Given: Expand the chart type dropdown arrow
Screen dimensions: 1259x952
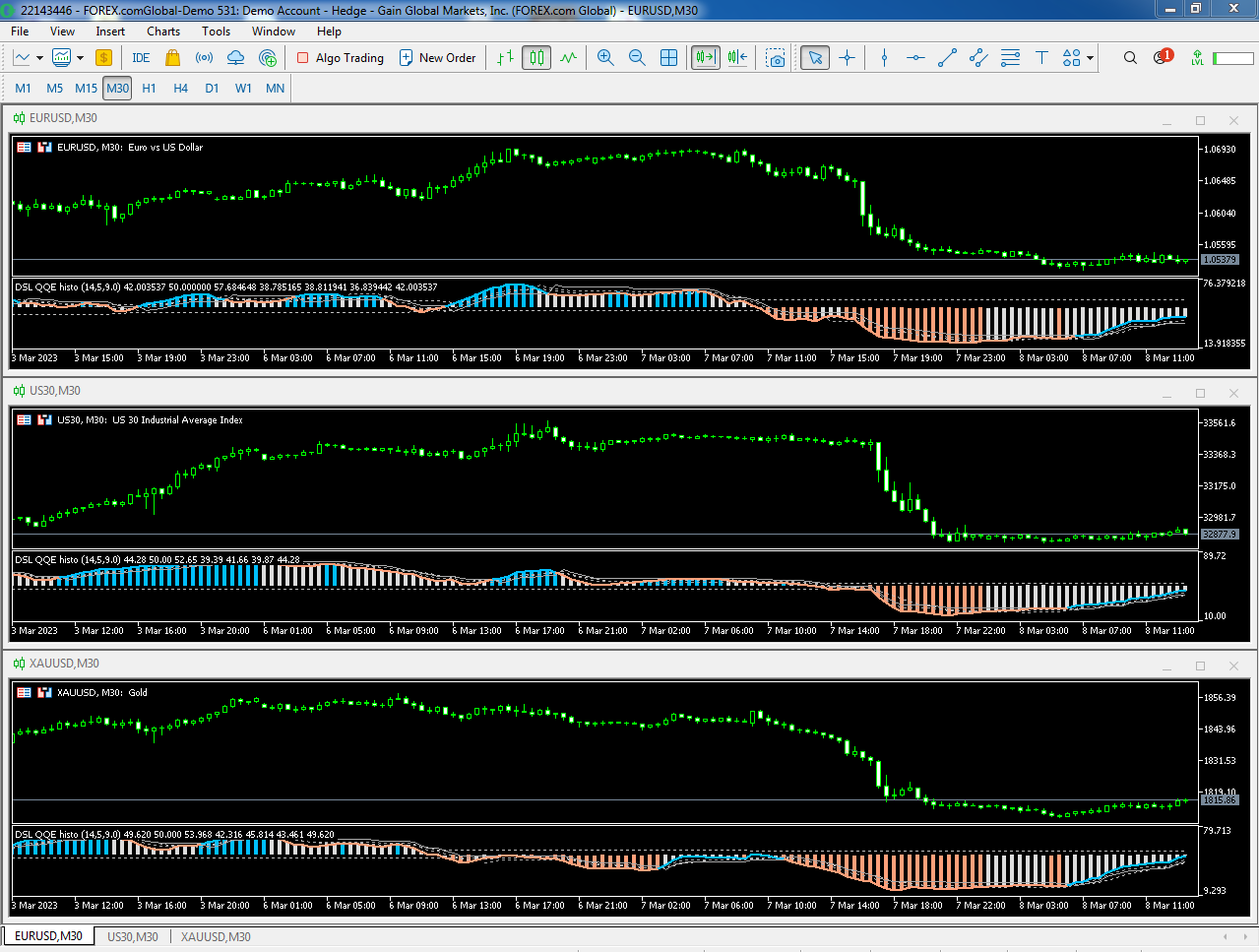Looking at the screenshot, I should point(39,58).
